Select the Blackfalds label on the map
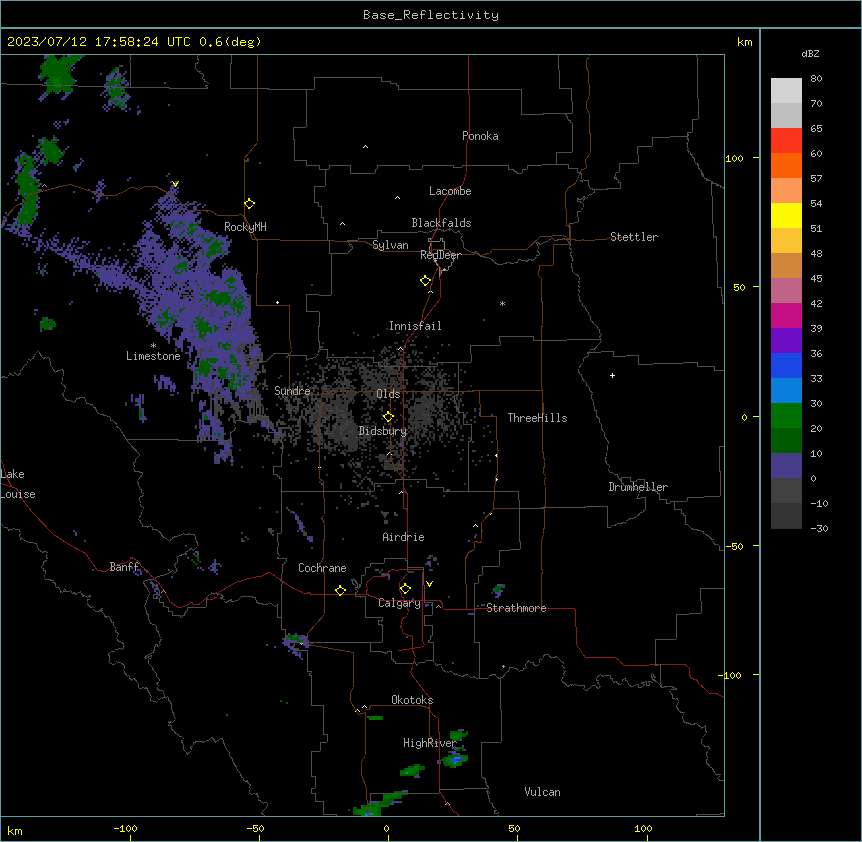Image resolution: width=862 pixels, height=842 pixels. [441, 223]
